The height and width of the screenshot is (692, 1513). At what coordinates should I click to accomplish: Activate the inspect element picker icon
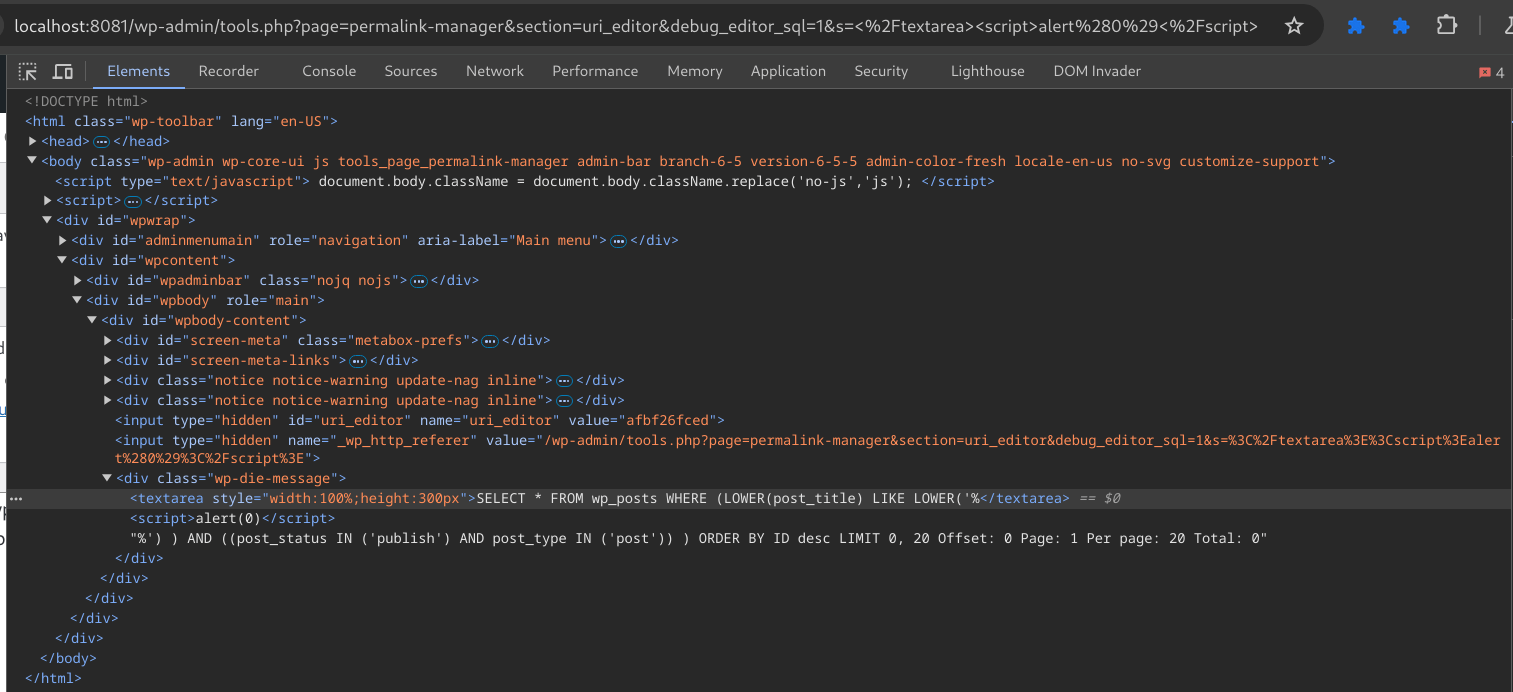(28, 71)
